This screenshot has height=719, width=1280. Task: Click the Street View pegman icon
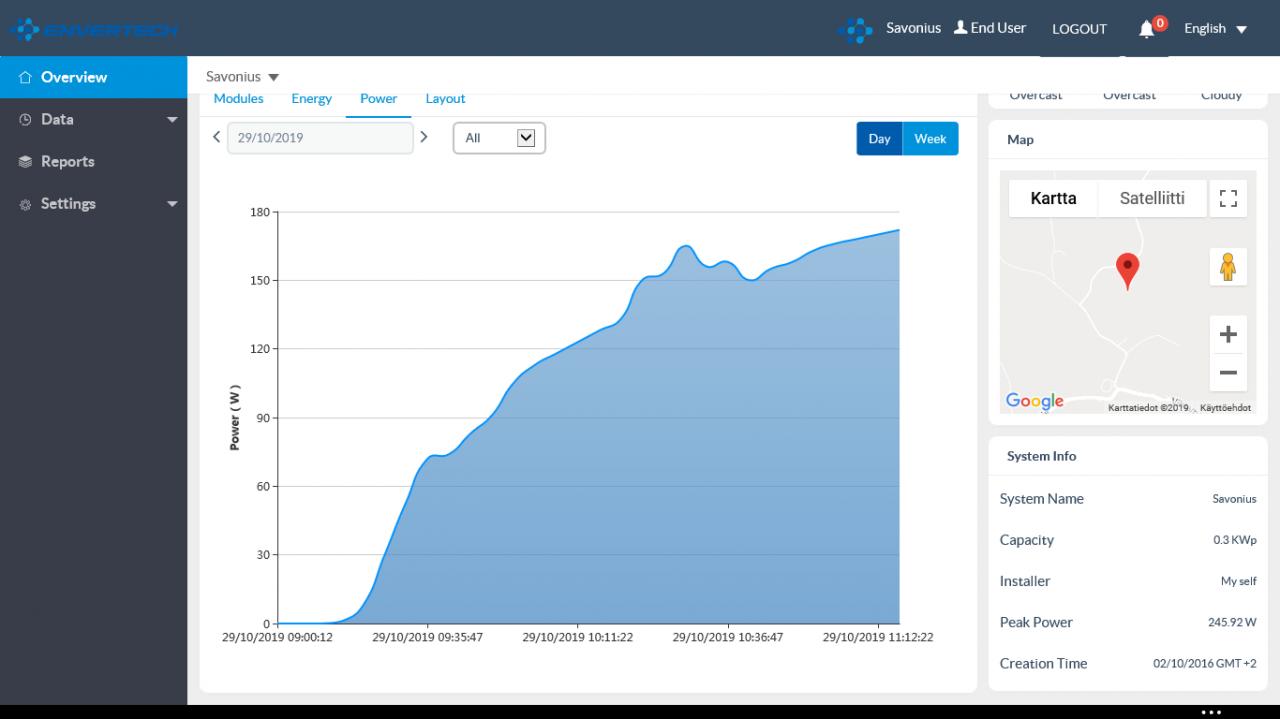pos(1228,267)
